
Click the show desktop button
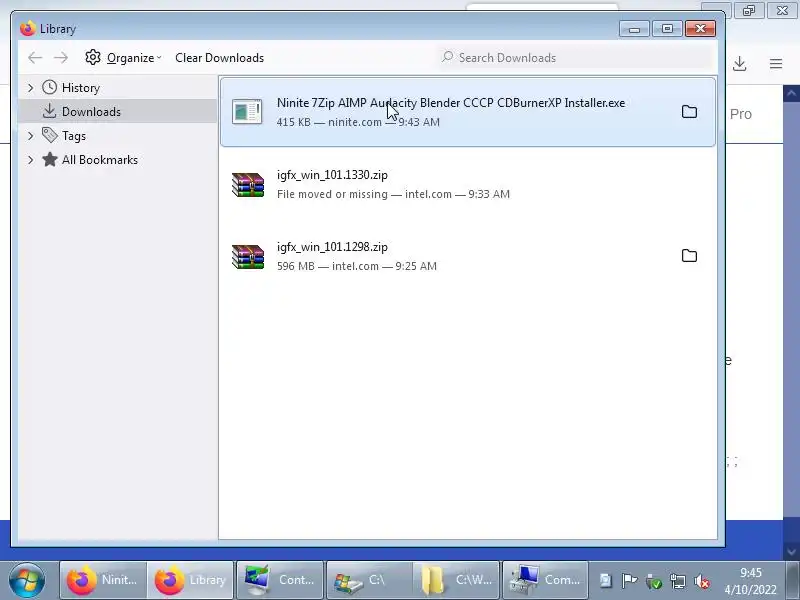[x=794, y=580]
